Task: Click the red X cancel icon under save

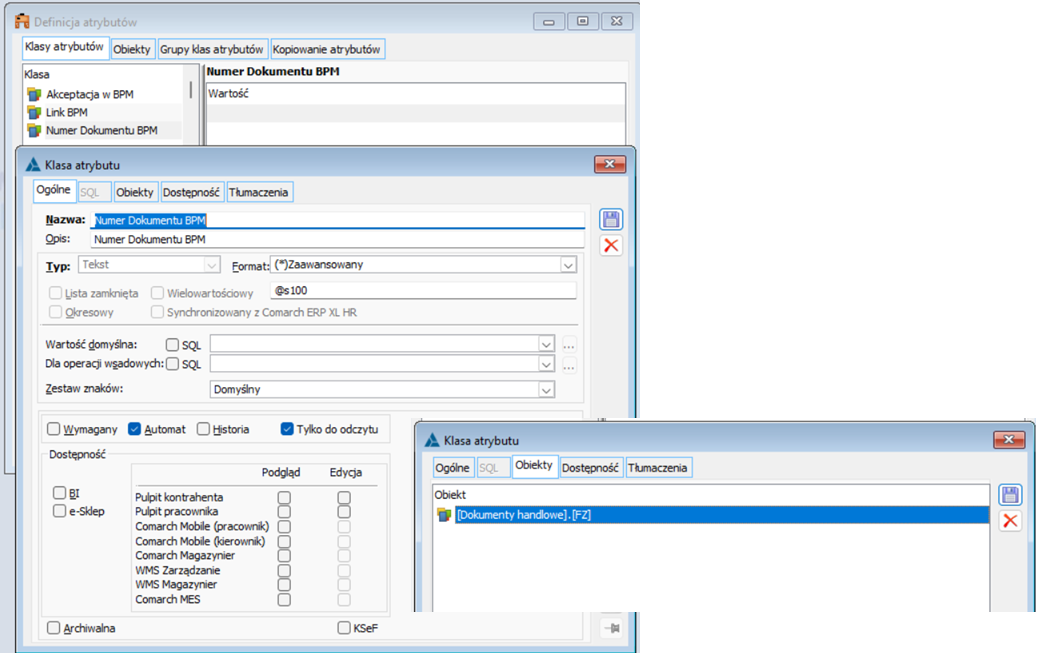Action: [611, 246]
